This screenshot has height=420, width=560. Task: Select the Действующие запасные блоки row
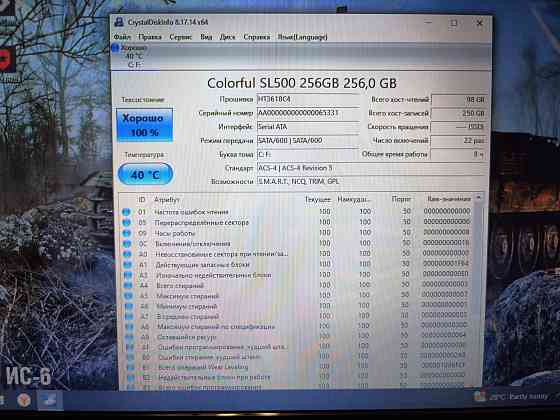click(296, 265)
